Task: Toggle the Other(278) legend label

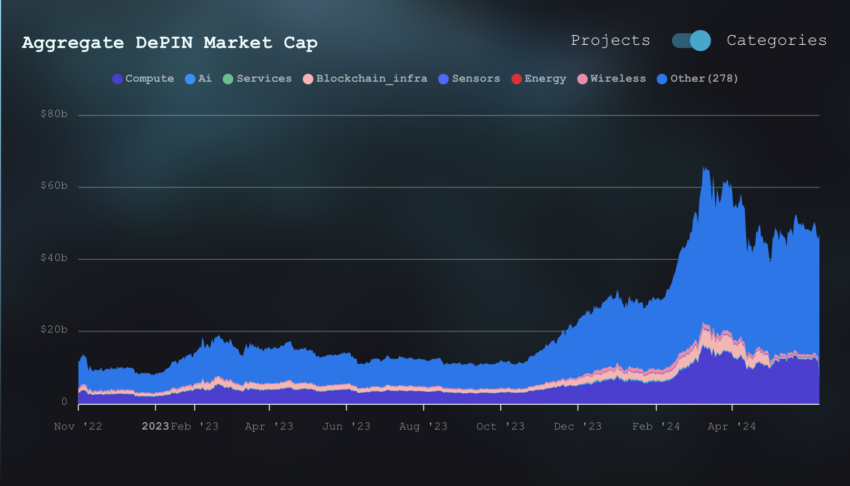Action: click(x=704, y=79)
